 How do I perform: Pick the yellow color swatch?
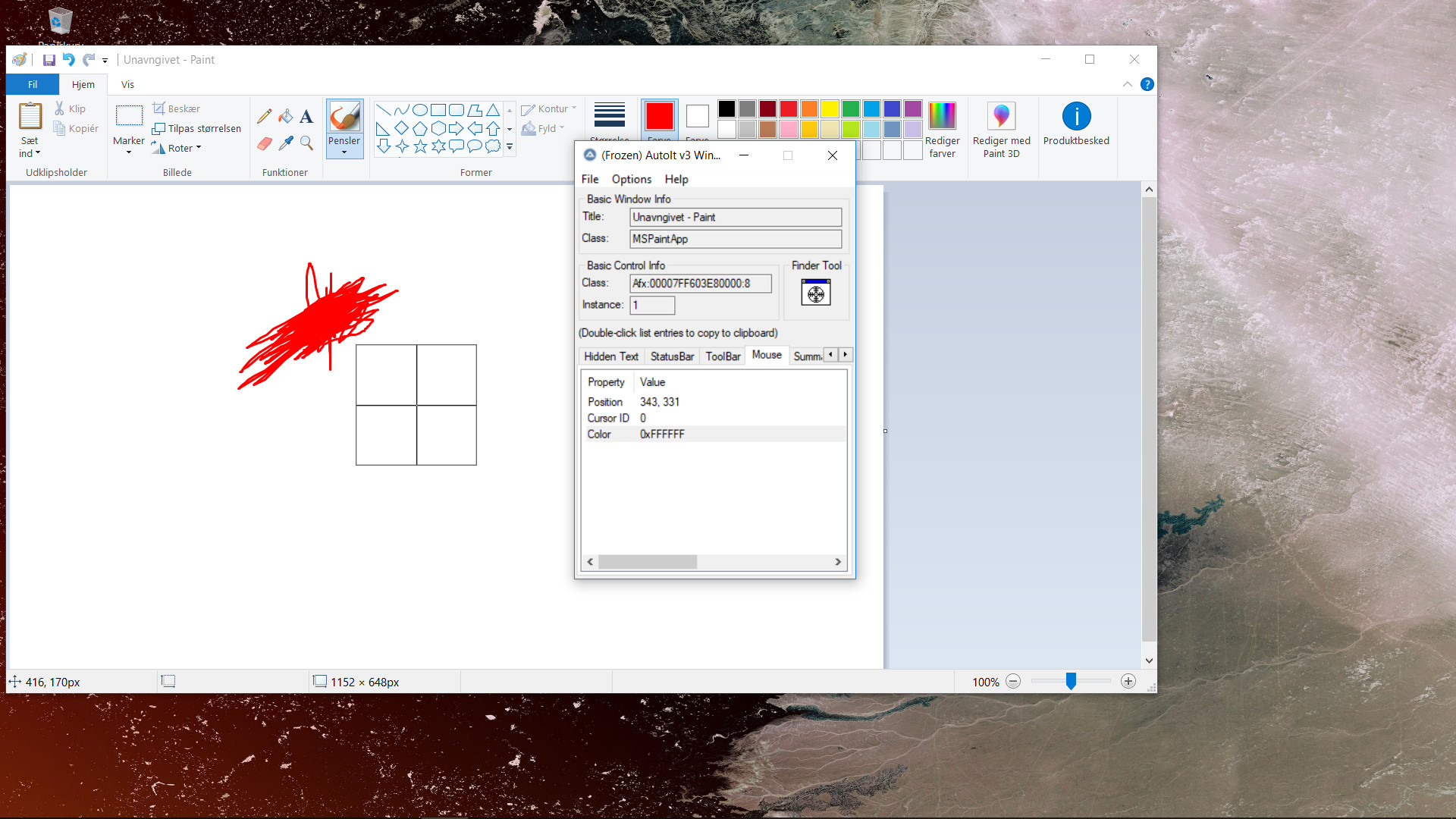click(830, 109)
